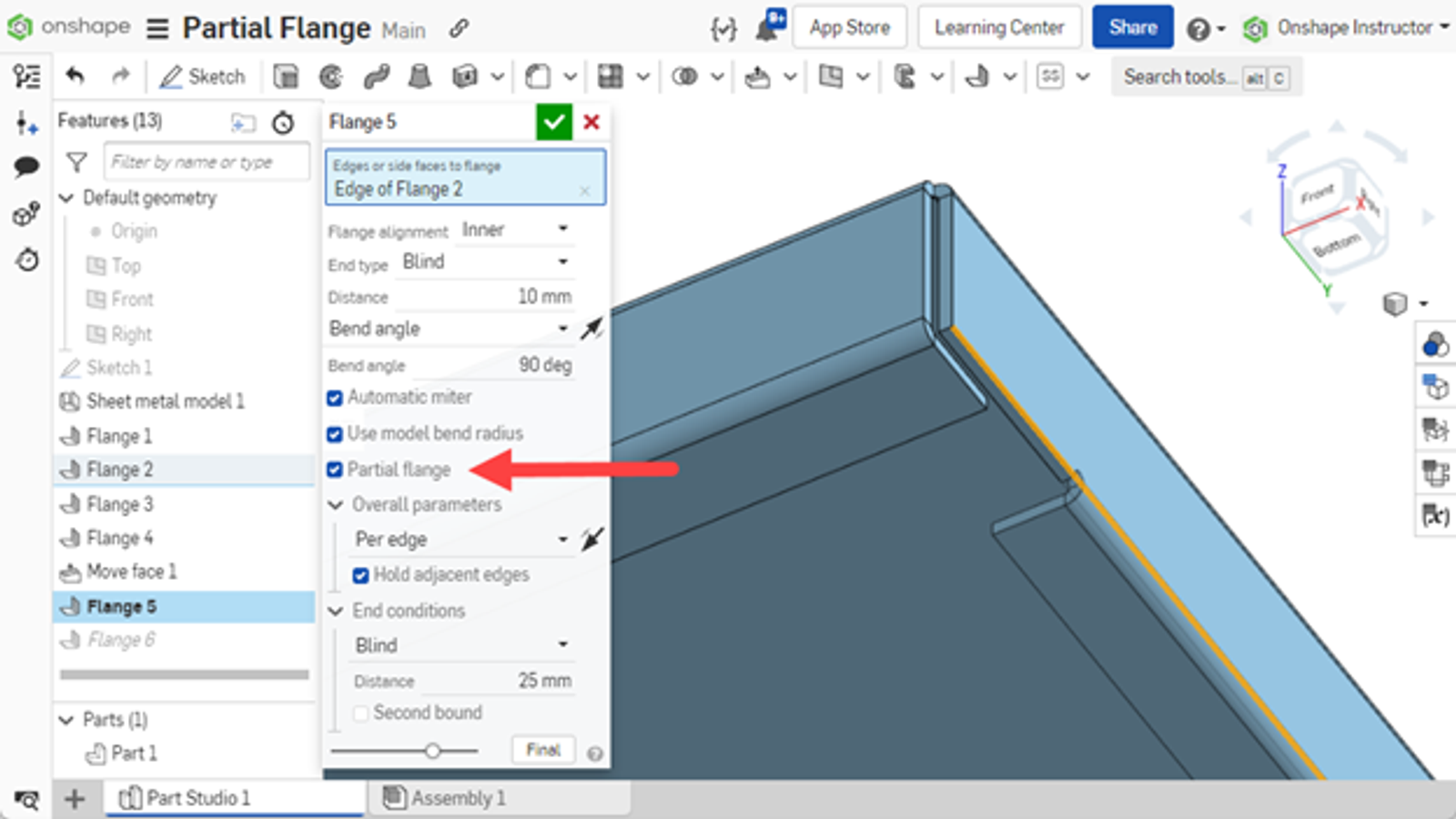Uncheck Use model bend radius
Image resolution: width=1456 pixels, height=819 pixels.
pos(335,433)
